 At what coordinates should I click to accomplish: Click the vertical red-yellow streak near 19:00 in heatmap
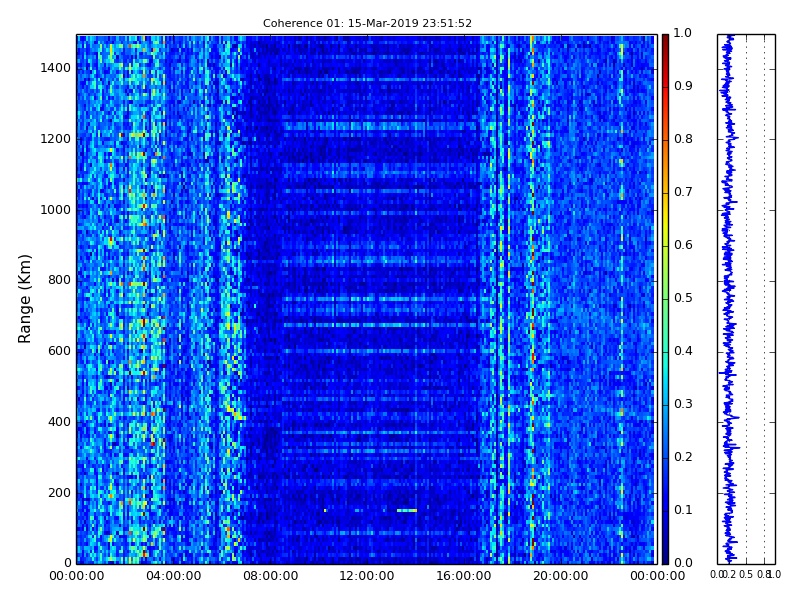click(x=532, y=299)
